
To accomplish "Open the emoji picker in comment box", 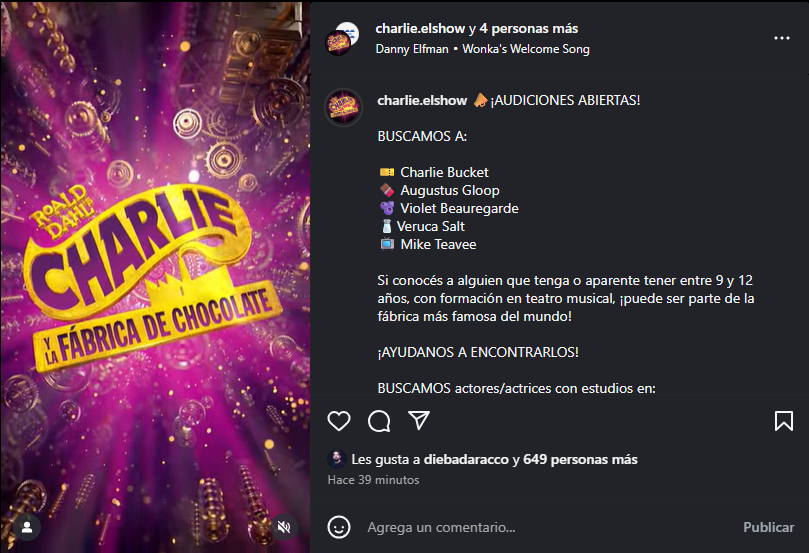I will (339, 527).
